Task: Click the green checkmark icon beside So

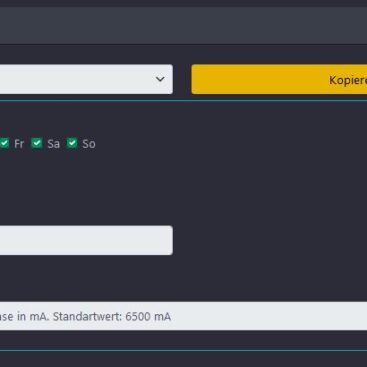Action: [x=72, y=143]
